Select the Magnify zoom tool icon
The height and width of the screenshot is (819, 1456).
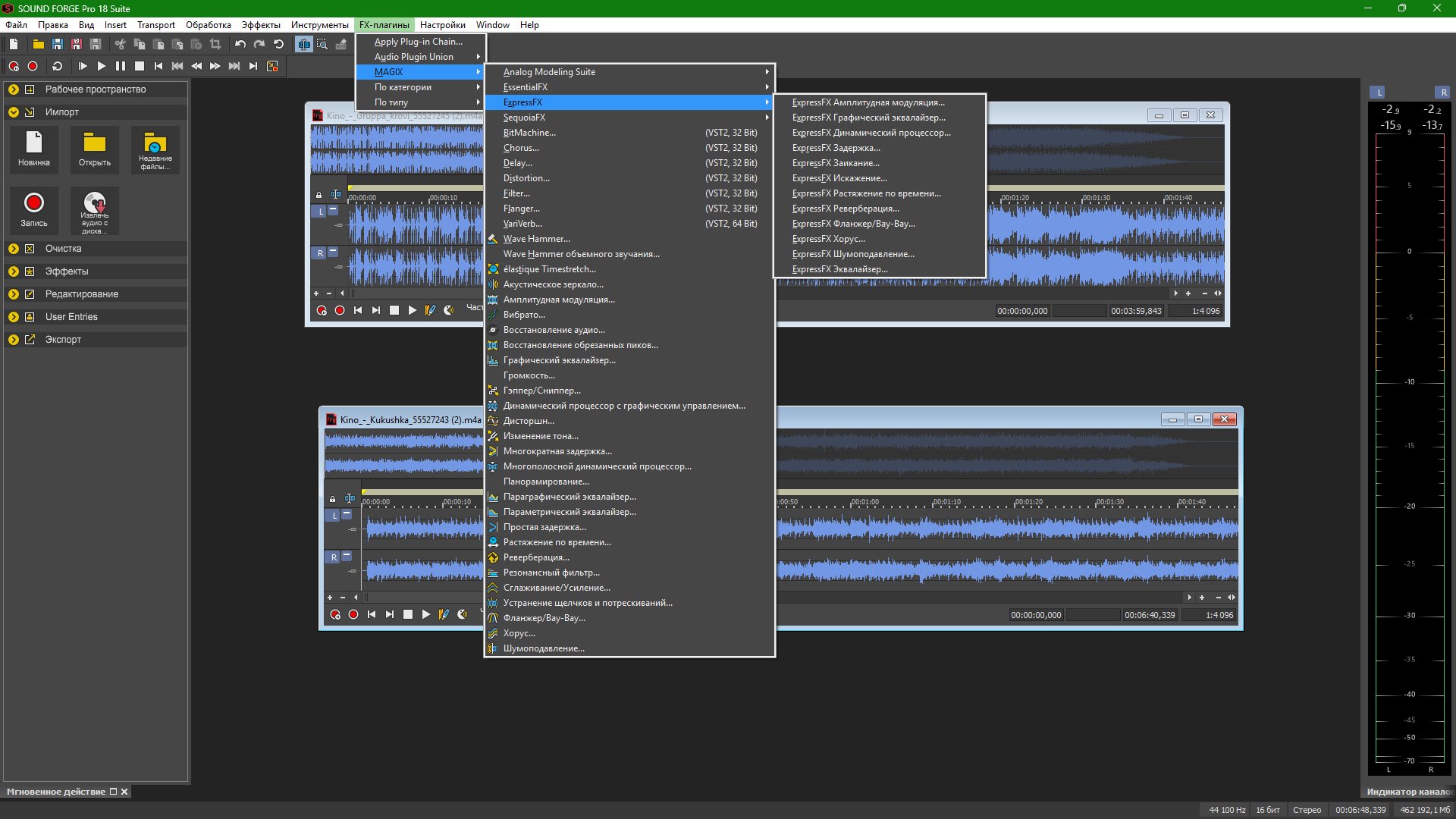[x=322, y=45]
